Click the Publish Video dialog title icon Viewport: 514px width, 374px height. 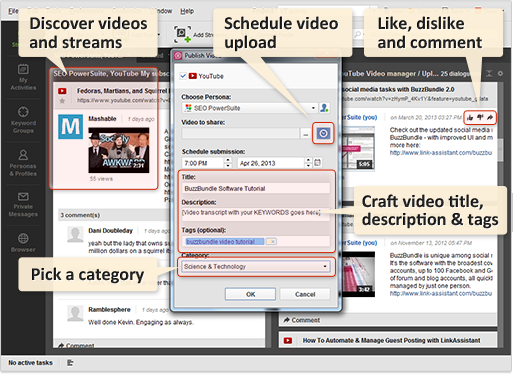(178, 56)
